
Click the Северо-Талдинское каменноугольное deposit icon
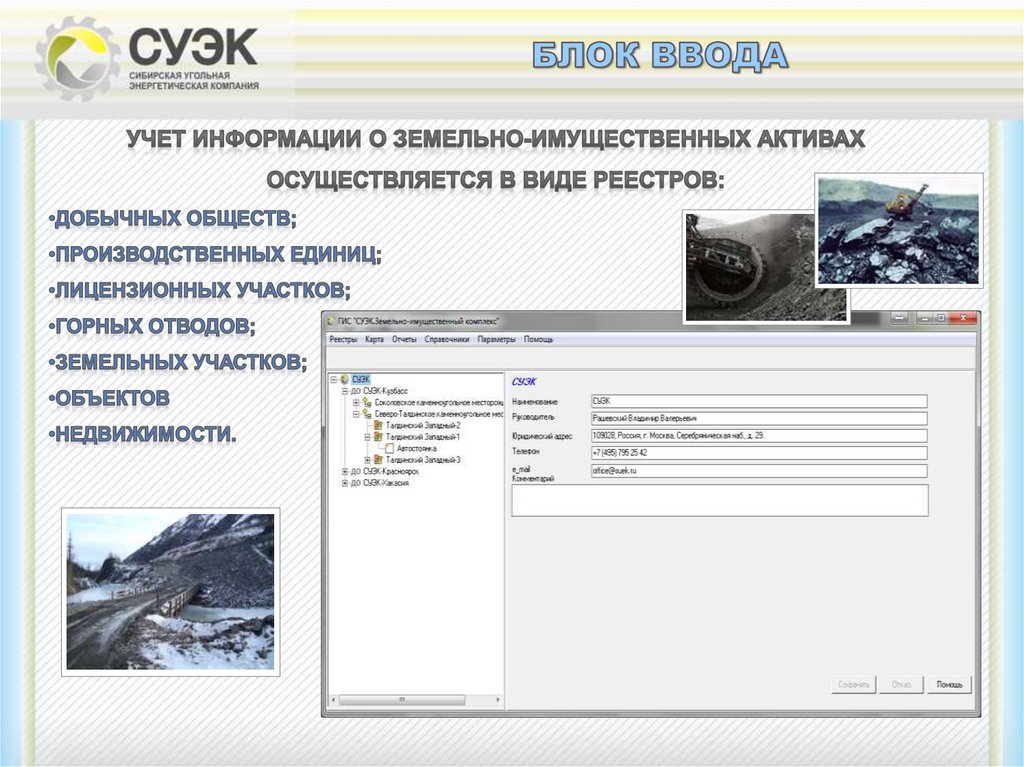tap(368, 414)
